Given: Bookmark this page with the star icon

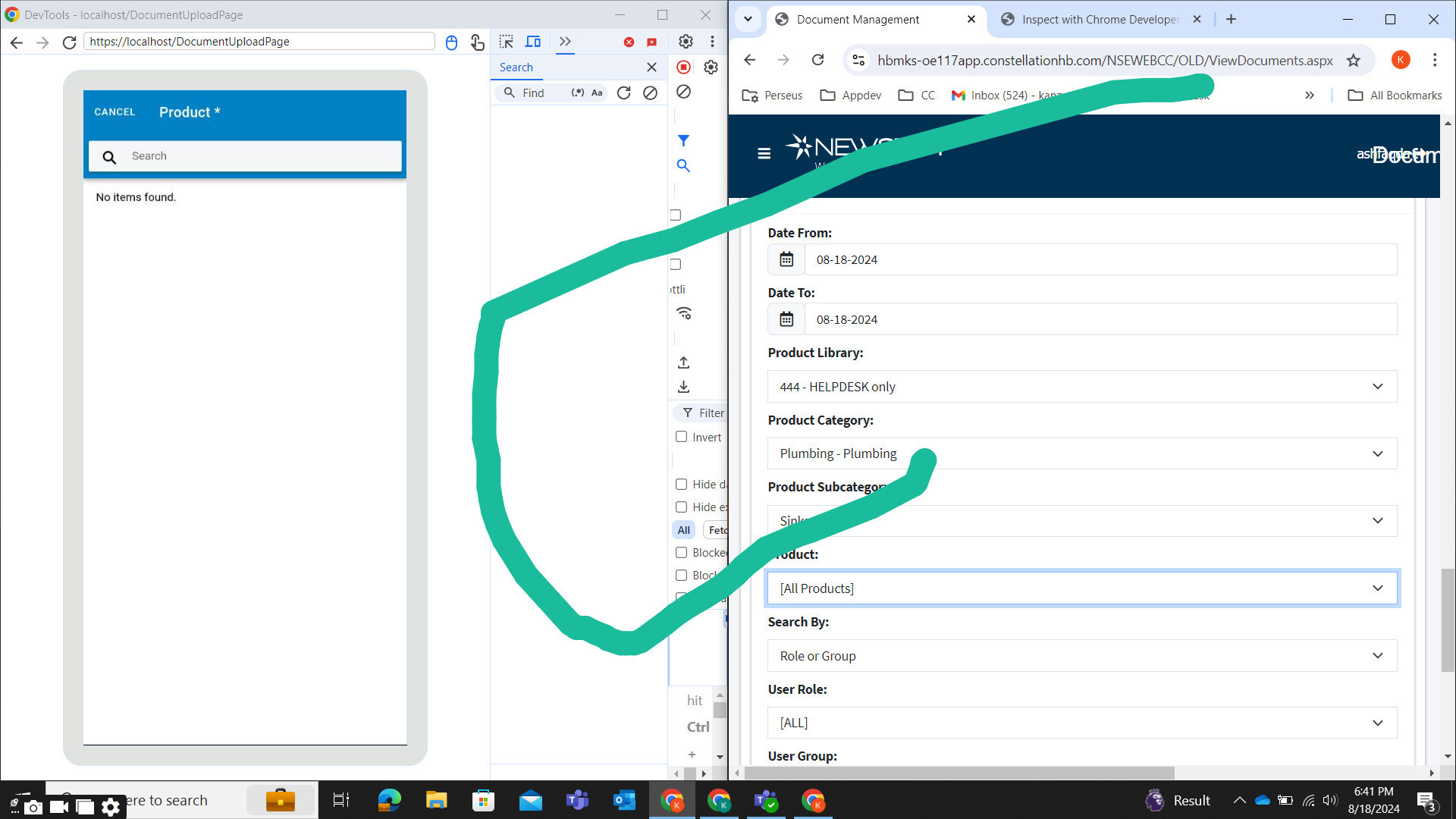Looking at the screenshot, I should pyautogui.click(x=1354, y=61).
